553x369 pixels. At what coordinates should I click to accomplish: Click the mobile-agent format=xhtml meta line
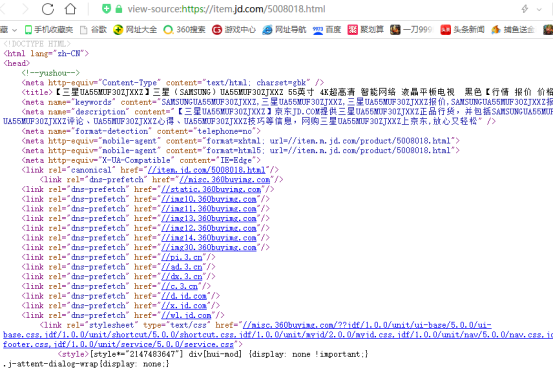pyautogui.click(x=241, y=141)
